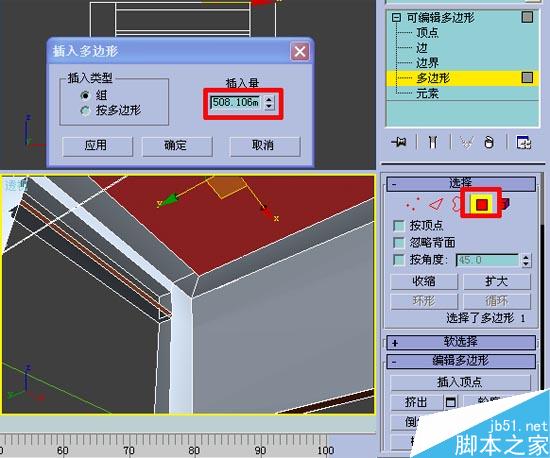Click the 确定 button
The image size is (550, 458).
pos(177,146)
